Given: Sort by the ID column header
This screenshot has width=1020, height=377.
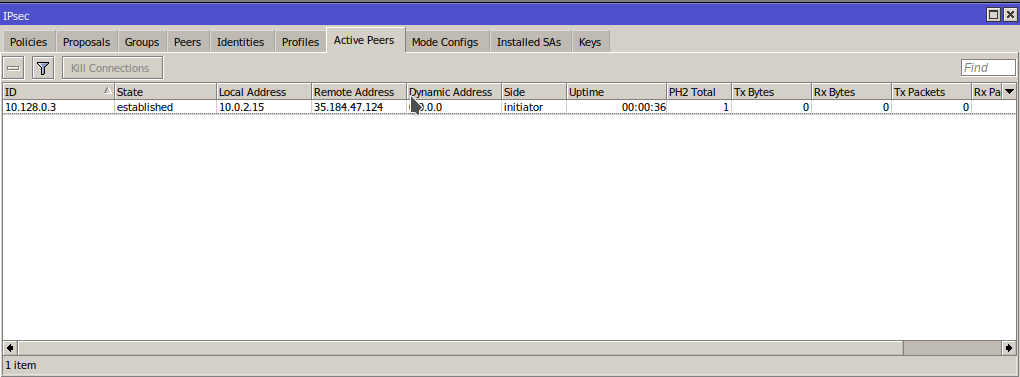Looking at the screenshot, I should (59, 92).
